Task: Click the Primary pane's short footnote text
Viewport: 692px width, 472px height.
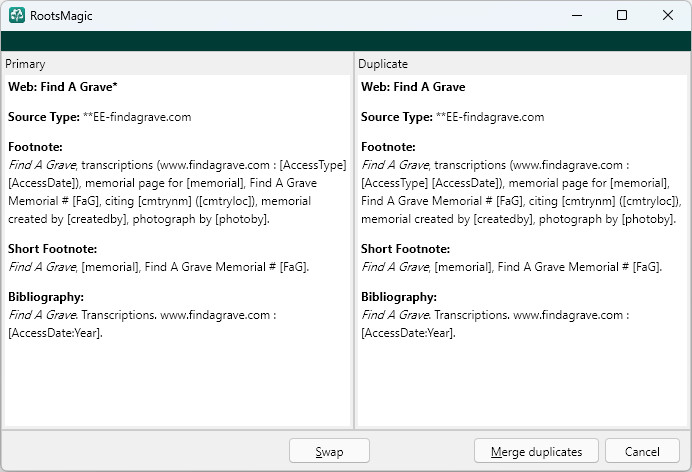Action: point(159,267)
